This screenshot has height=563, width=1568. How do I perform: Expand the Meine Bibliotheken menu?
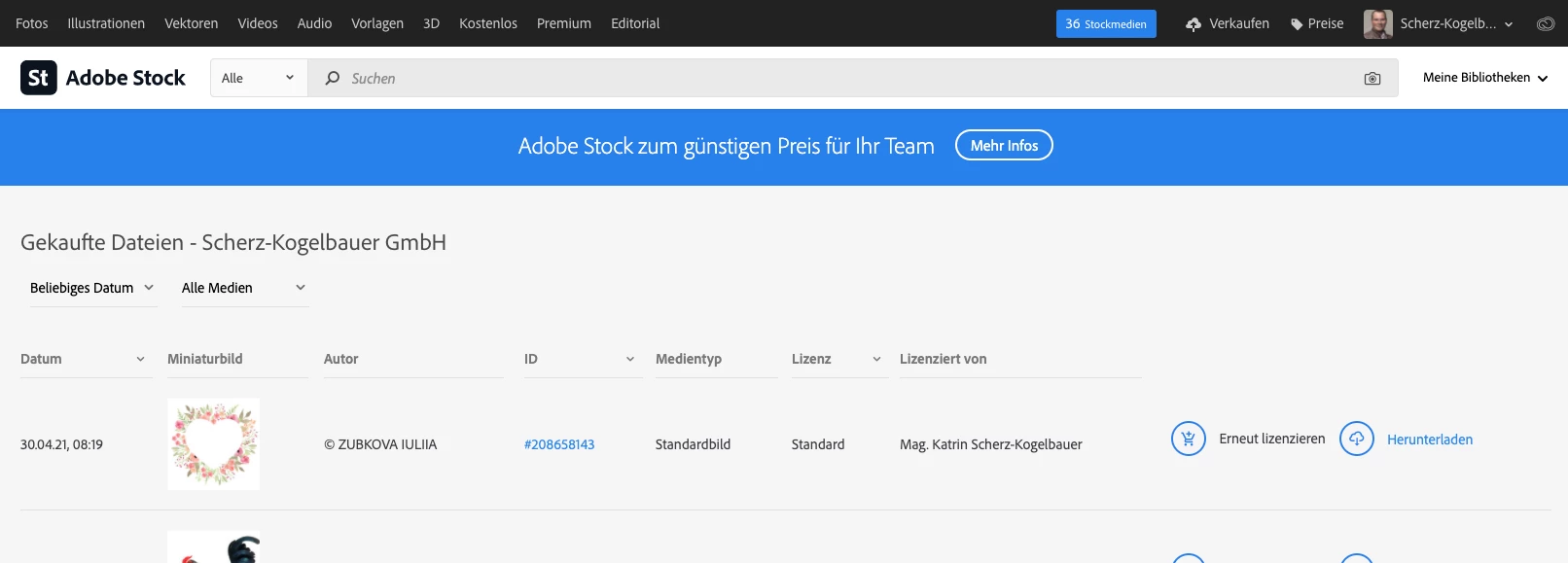point(1484,78)
